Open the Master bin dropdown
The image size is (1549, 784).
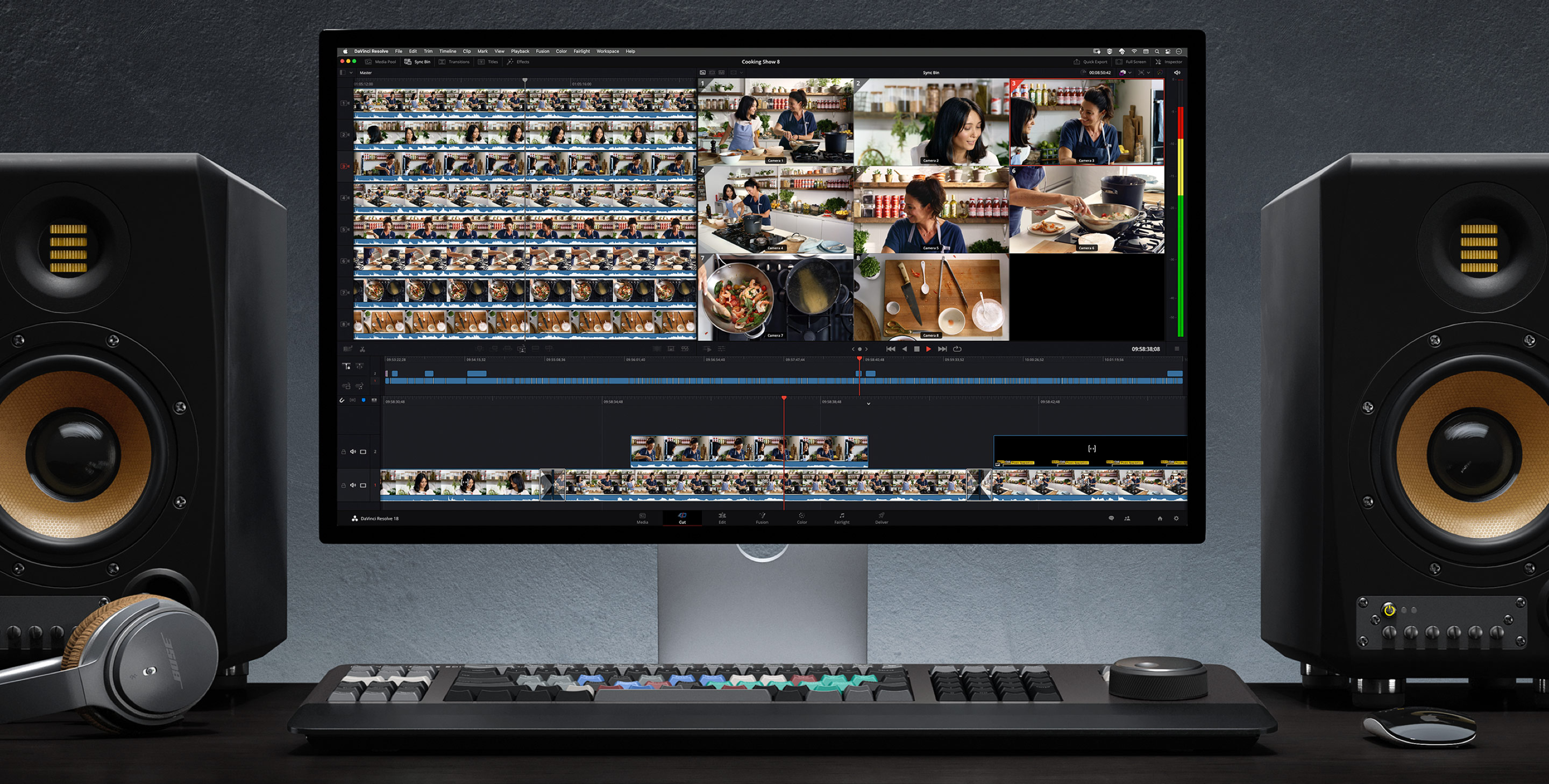coord(351,73)
